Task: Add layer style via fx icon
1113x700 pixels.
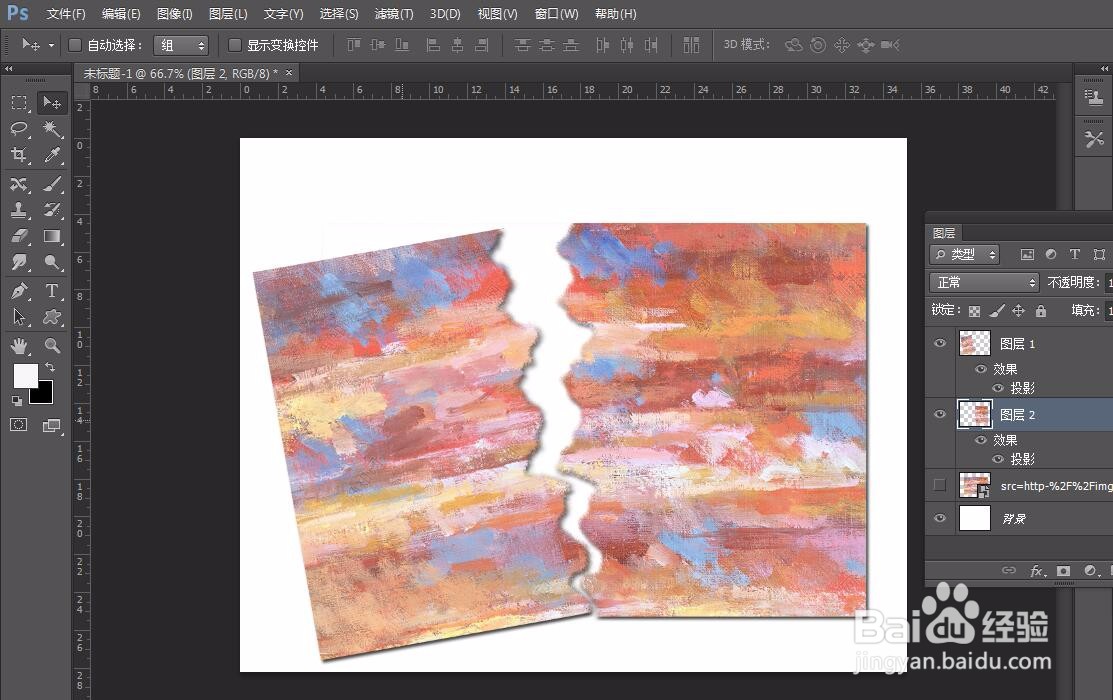Action: click(x=1037, y=571)
